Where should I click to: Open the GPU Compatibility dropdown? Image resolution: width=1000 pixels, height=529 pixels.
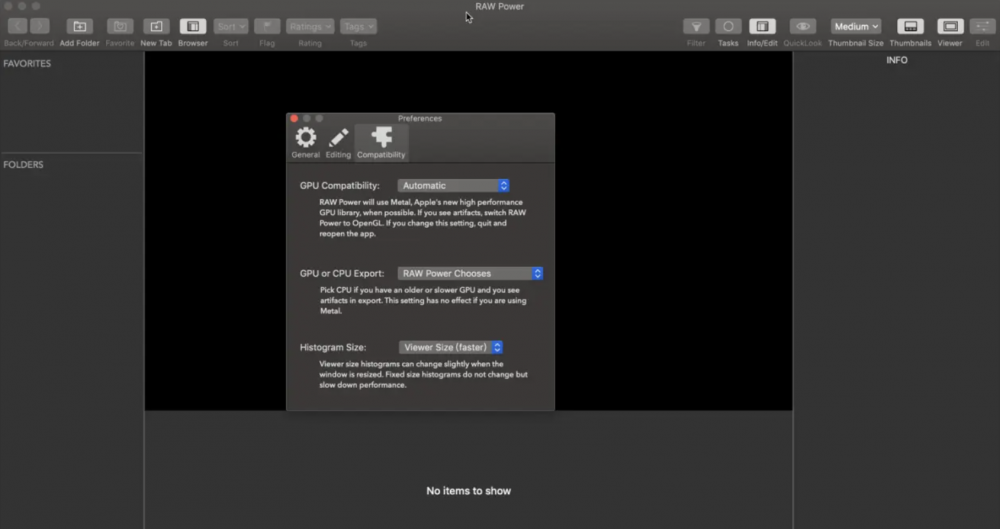pyautogui.click(x=453, y=186)
